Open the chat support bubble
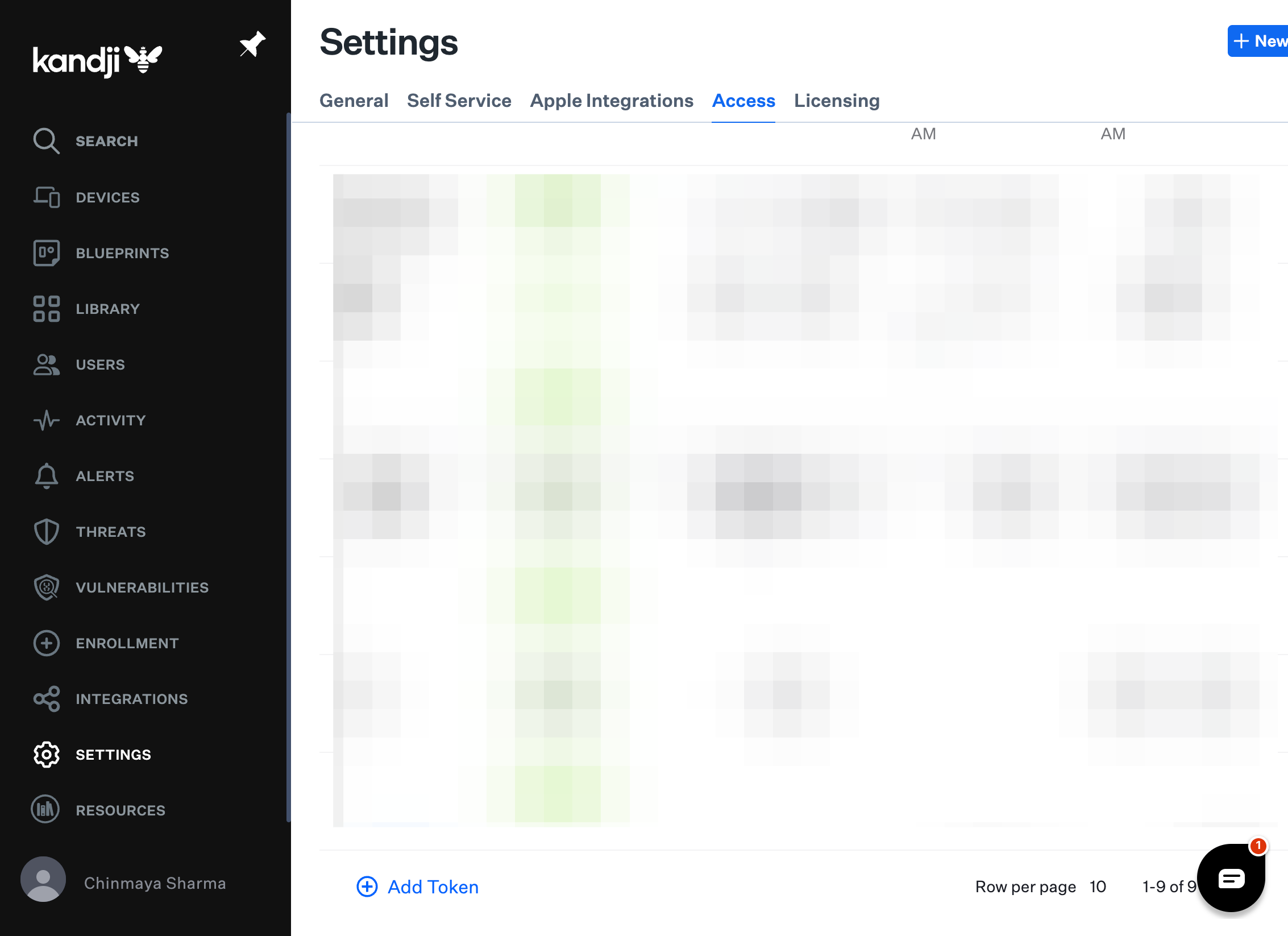The image size is (1288, 936). click(x=1231, y=878)
